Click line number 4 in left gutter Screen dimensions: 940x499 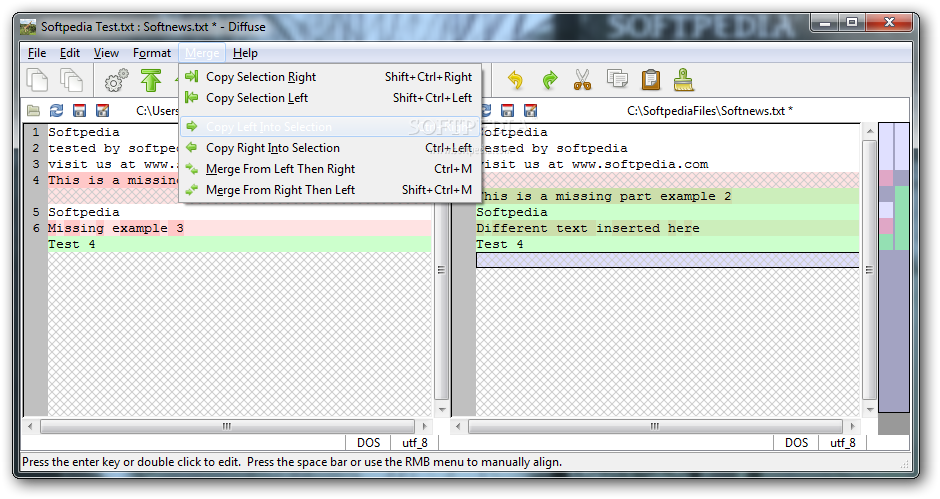36,180
